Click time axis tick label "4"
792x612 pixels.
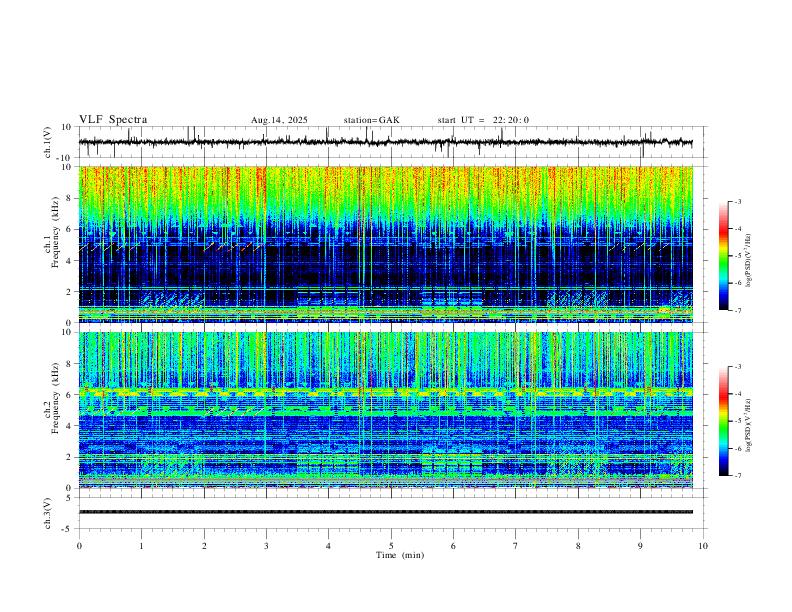[x=328, y=546]
